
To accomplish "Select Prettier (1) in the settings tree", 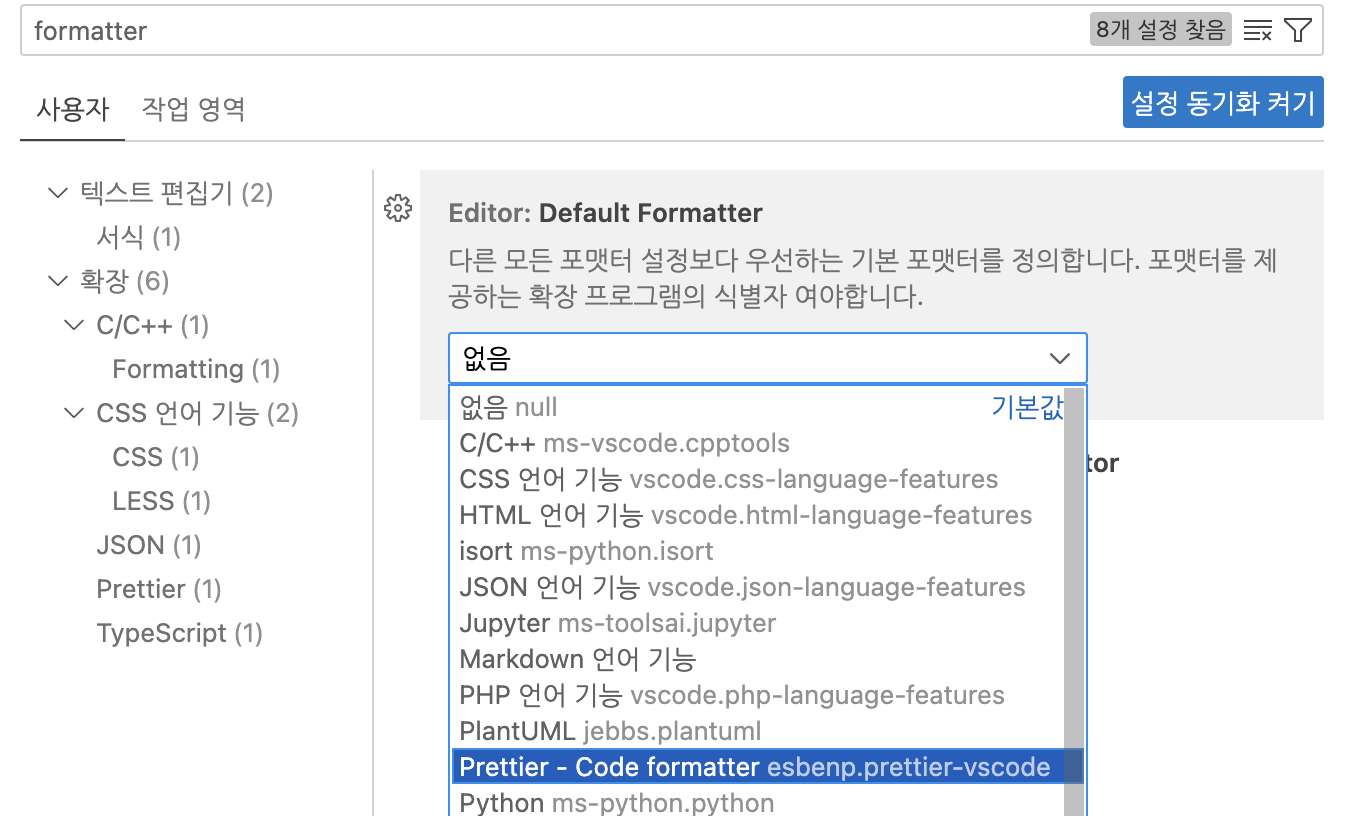I will [x=159, y=589].
